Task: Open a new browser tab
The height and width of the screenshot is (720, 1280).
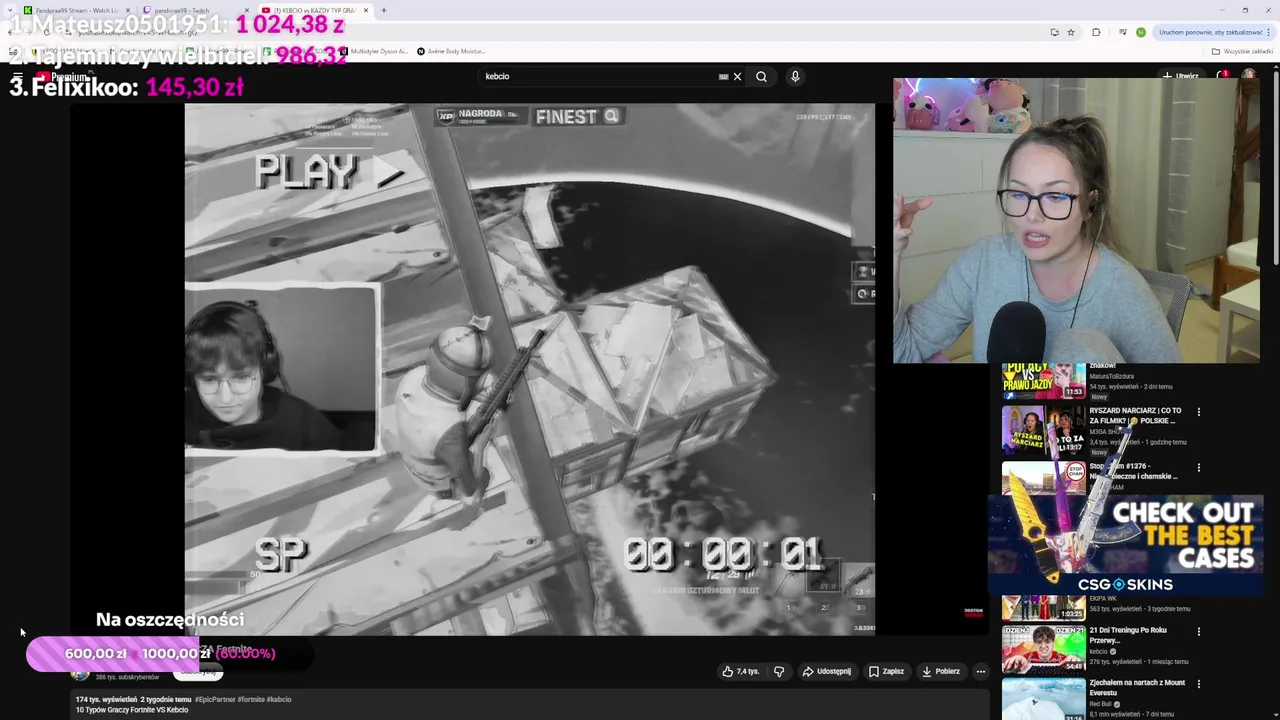Action: pyautogui.click(x=384, y=10)
